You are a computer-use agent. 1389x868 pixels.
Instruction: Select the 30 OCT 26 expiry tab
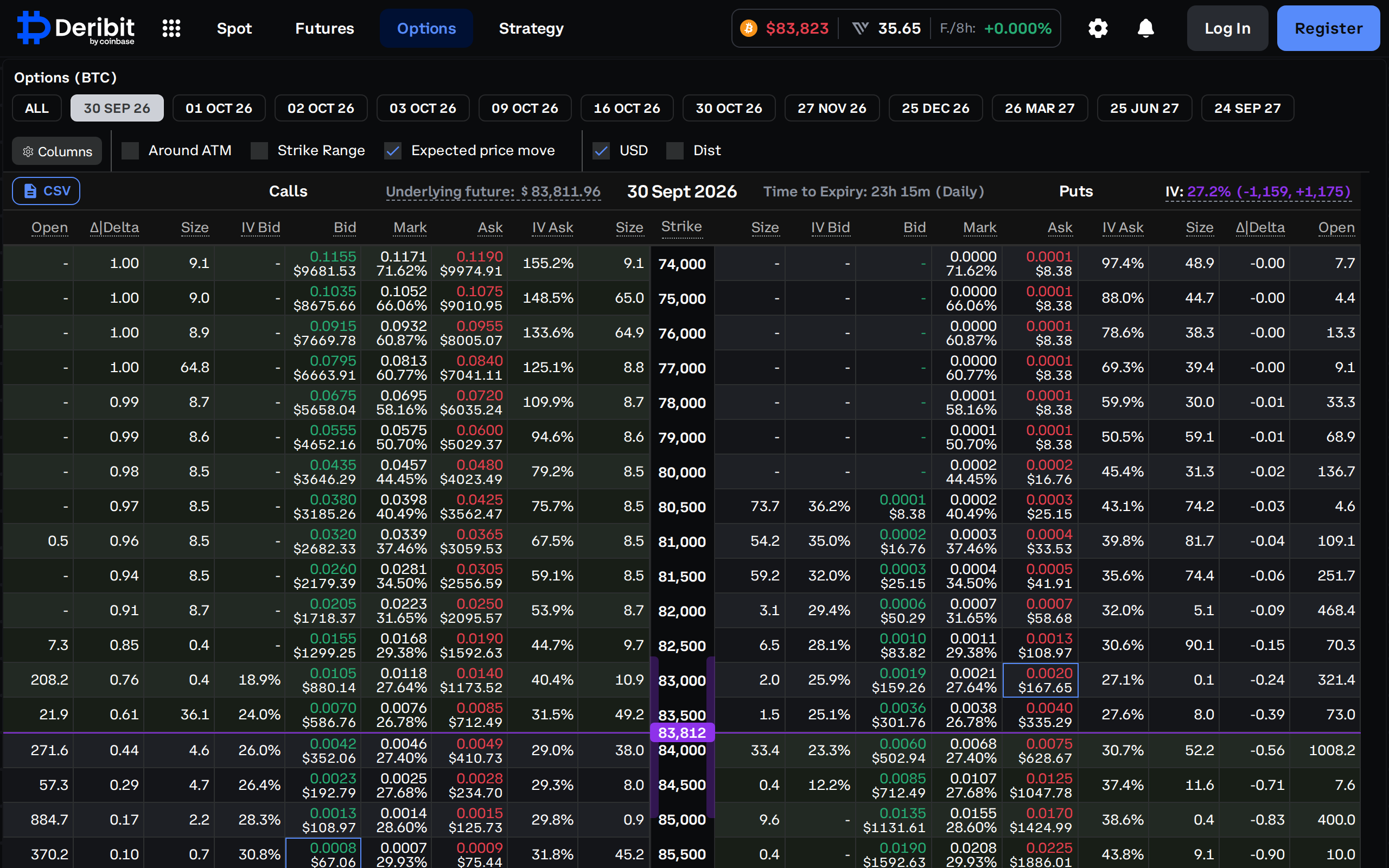click(x=729, y=108)
